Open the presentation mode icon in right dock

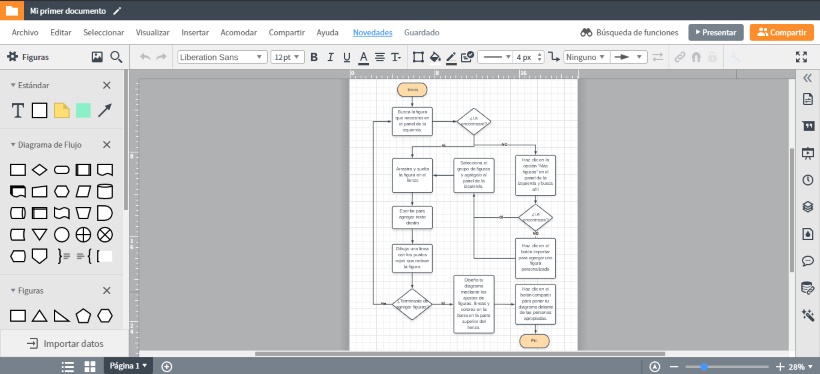coord(808,153)
